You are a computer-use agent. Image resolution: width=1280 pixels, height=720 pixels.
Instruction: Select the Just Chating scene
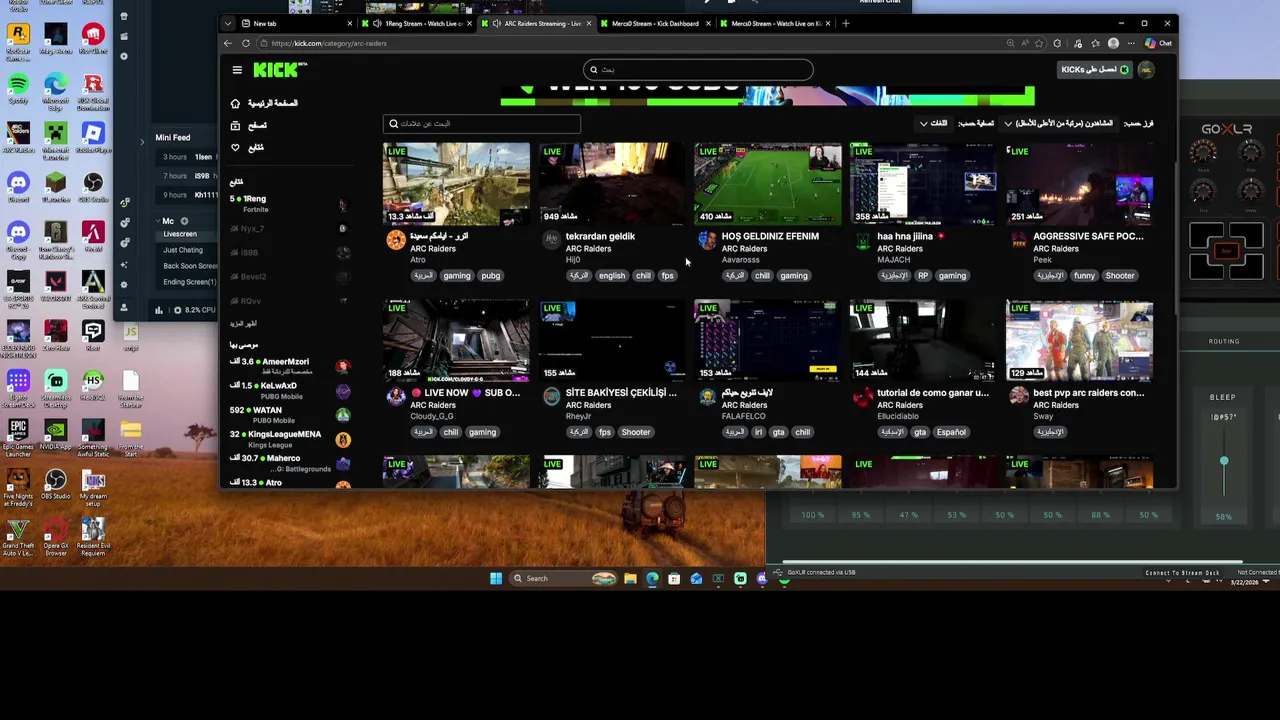[x=183, y=250]
